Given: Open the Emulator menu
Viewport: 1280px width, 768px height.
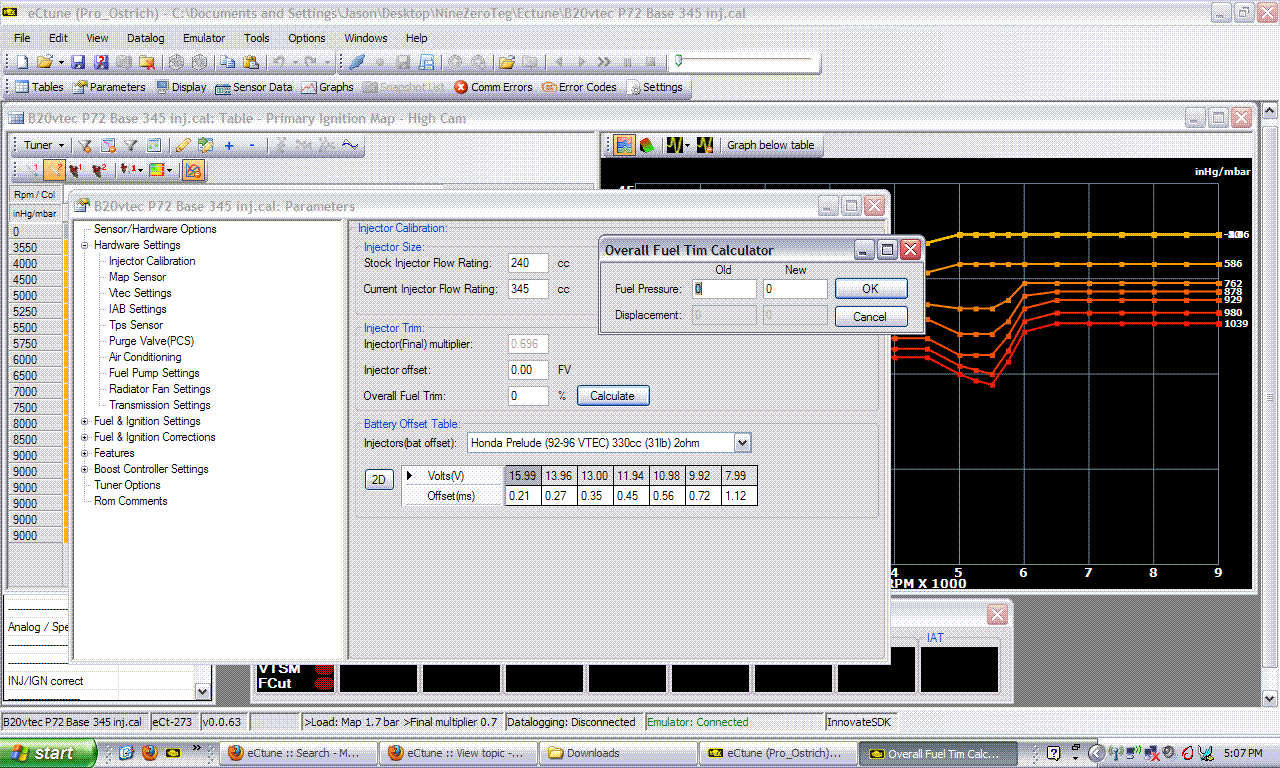Looking at the screenshot, I should click(x=204, y=38).
